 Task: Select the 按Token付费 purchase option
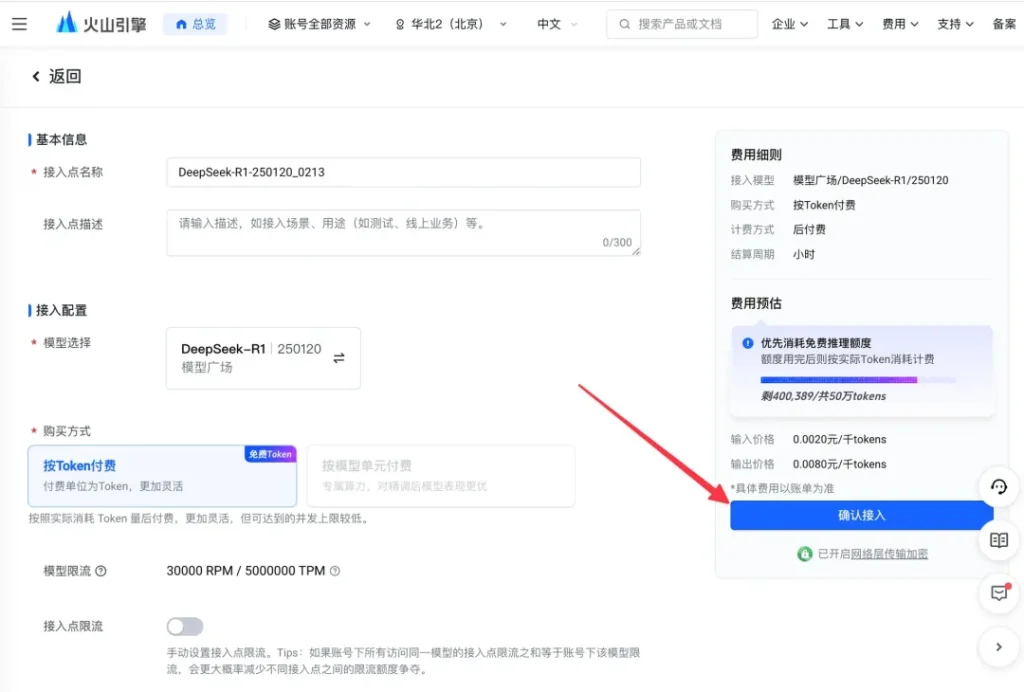click(162, 475)
